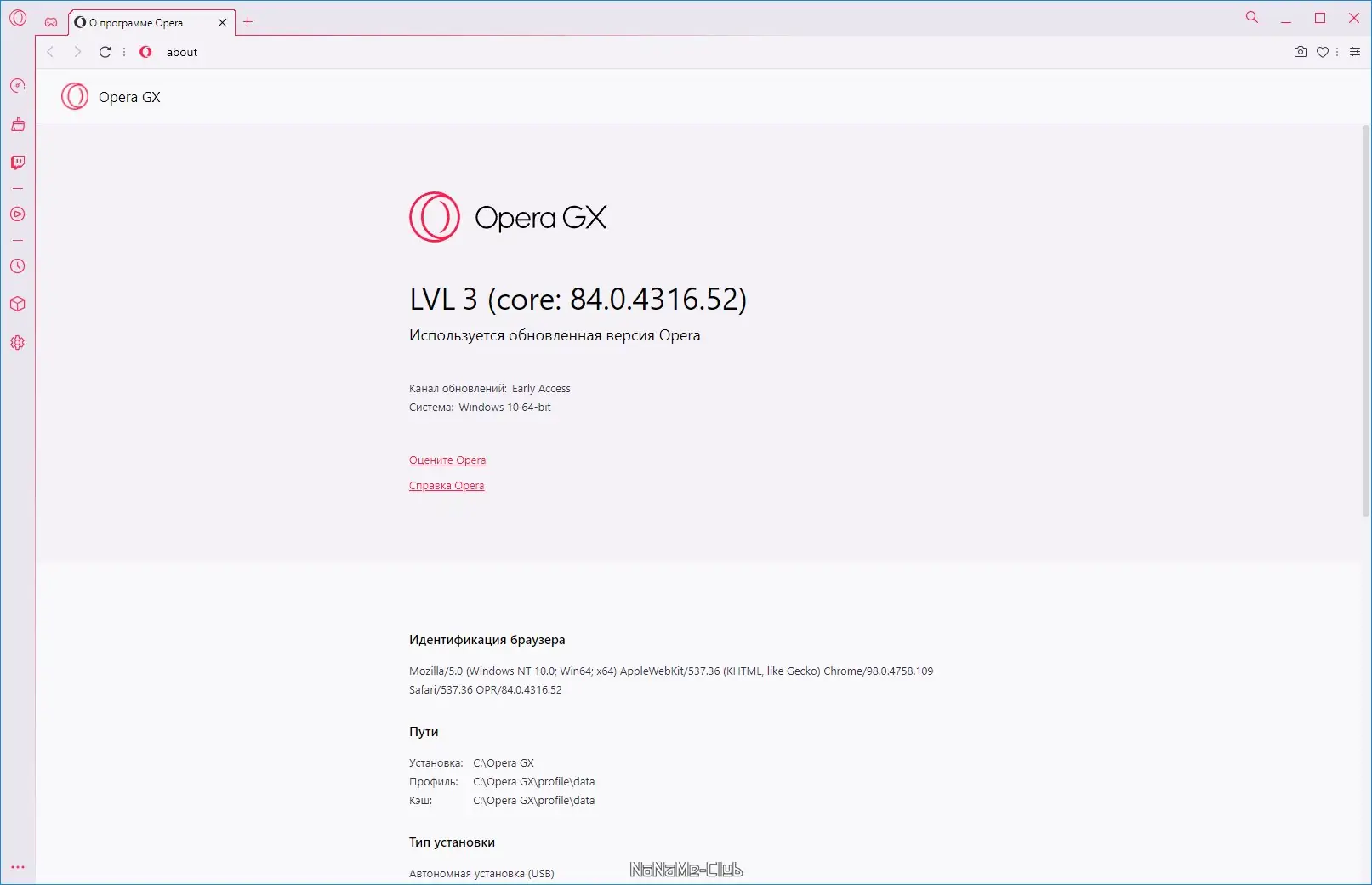Launch GX Cleaner in the sidebar
Screen dimensions: 1372x885
[18, 124]
